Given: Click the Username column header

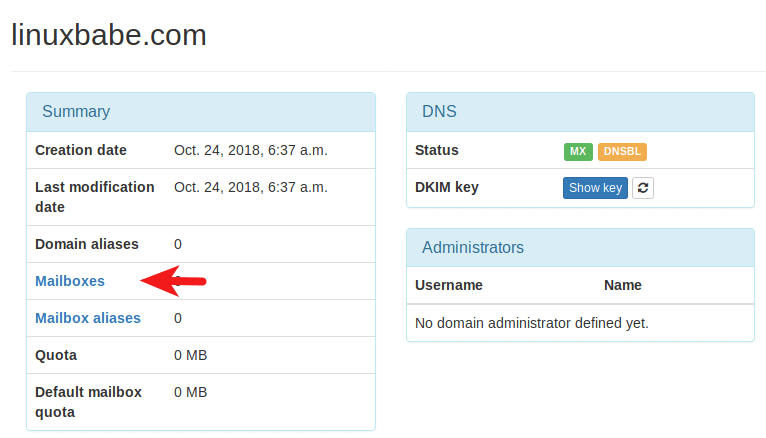Looking at the screenshot, I should [449, 285].
